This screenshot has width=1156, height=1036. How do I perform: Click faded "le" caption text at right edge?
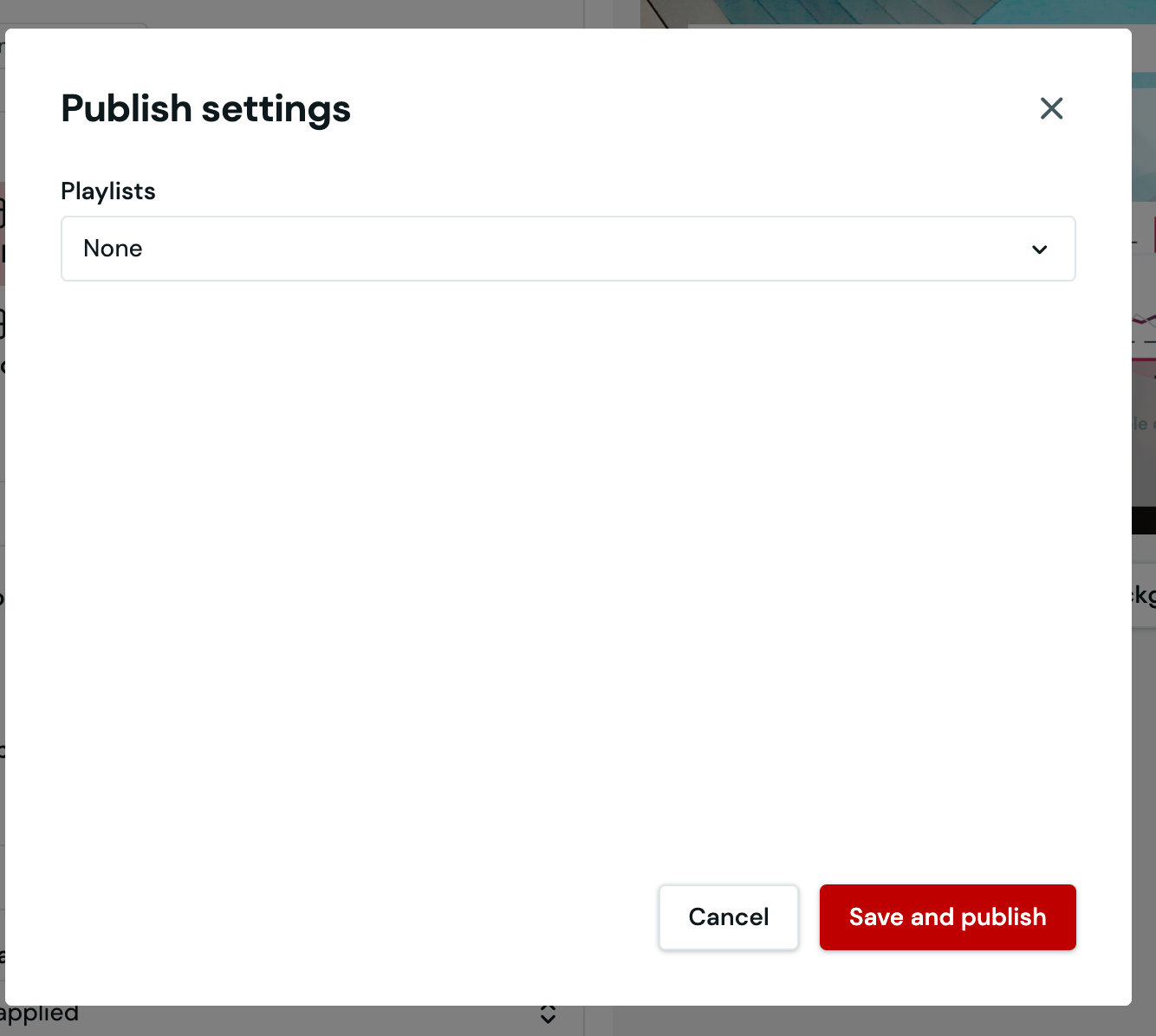1140,424
